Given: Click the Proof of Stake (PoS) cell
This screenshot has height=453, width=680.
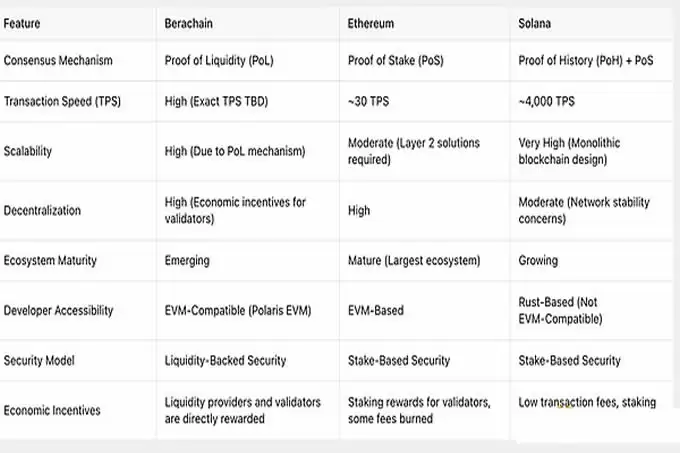Looking at the screenshot, I should pos(396,60).
